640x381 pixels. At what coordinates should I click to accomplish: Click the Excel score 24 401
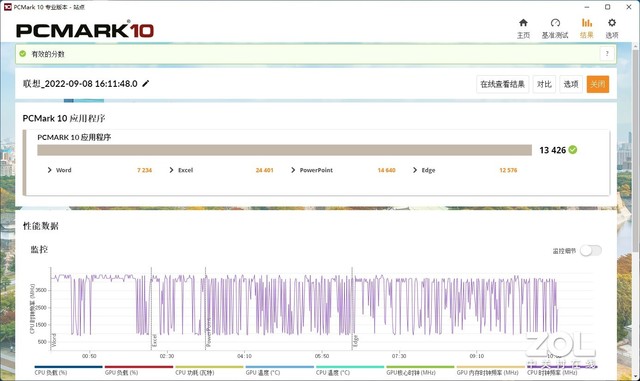[264, 170]
